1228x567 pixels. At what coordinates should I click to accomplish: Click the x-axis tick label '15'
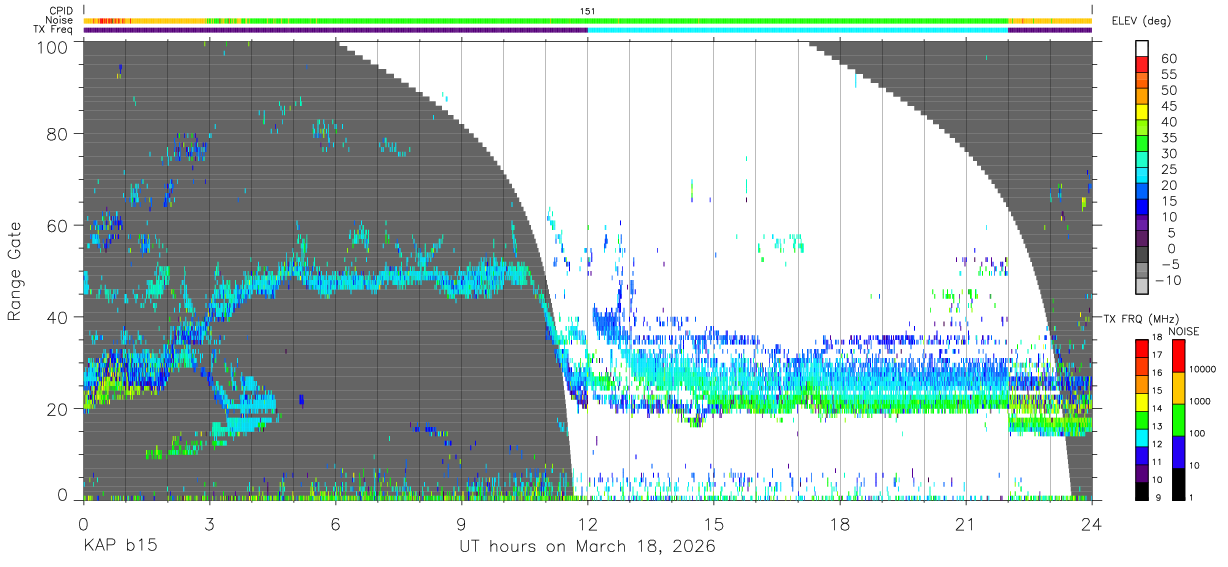point(714,523)
